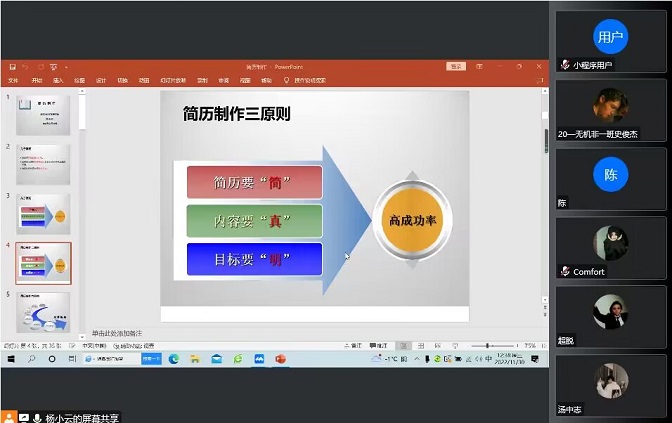Screen dimensions: 672x423
Task: Click the taskbar search magnifier icon
Action: point(31,358)
